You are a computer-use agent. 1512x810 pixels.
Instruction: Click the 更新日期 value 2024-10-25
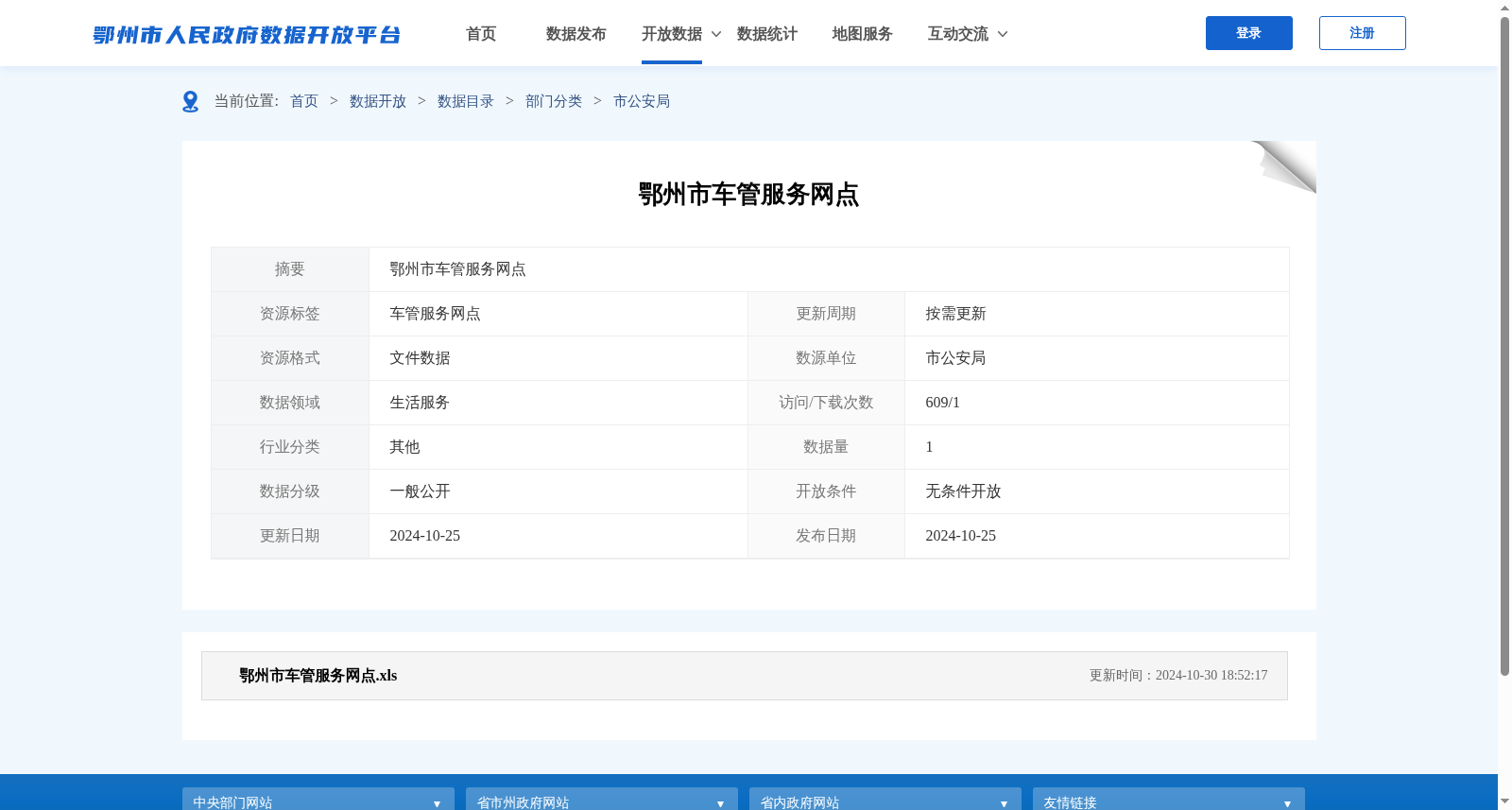(424, 536)
